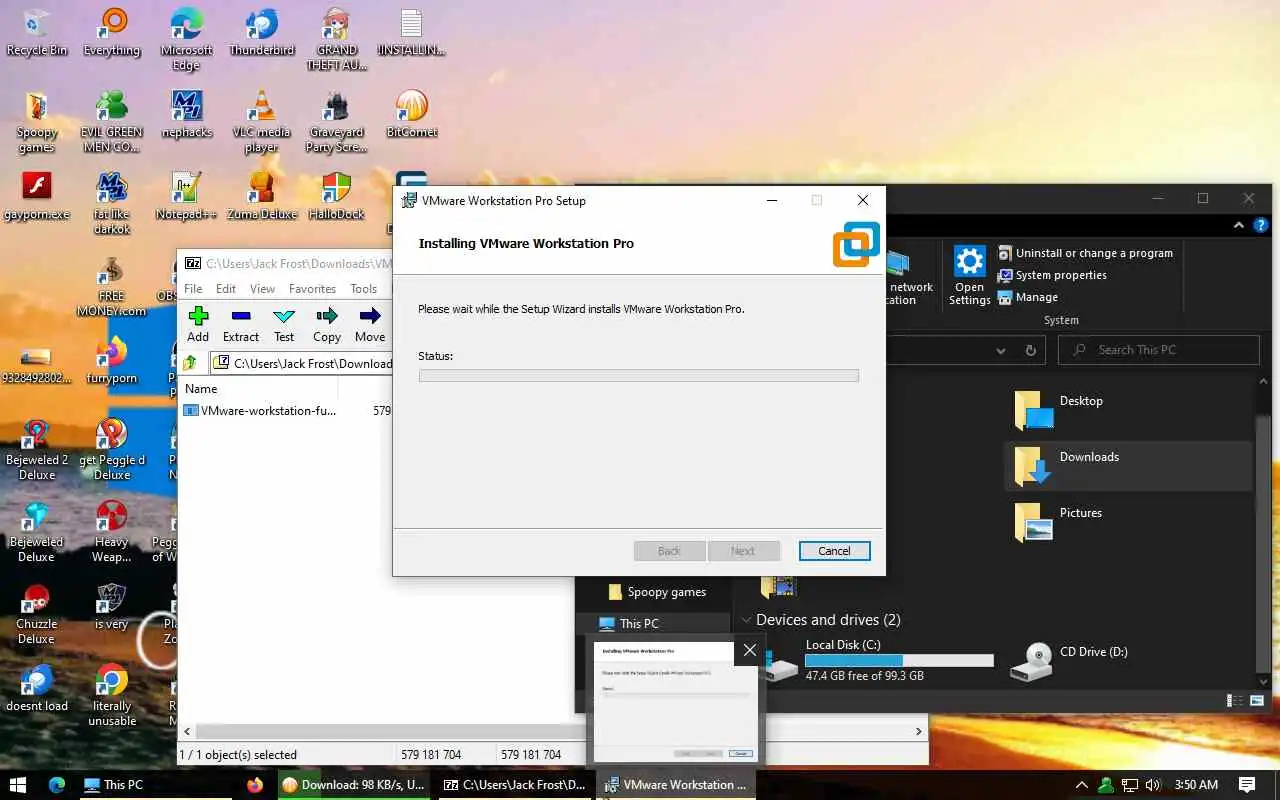
Task: Select the Spoopy games desktop folder
Action: pos(37,121)
